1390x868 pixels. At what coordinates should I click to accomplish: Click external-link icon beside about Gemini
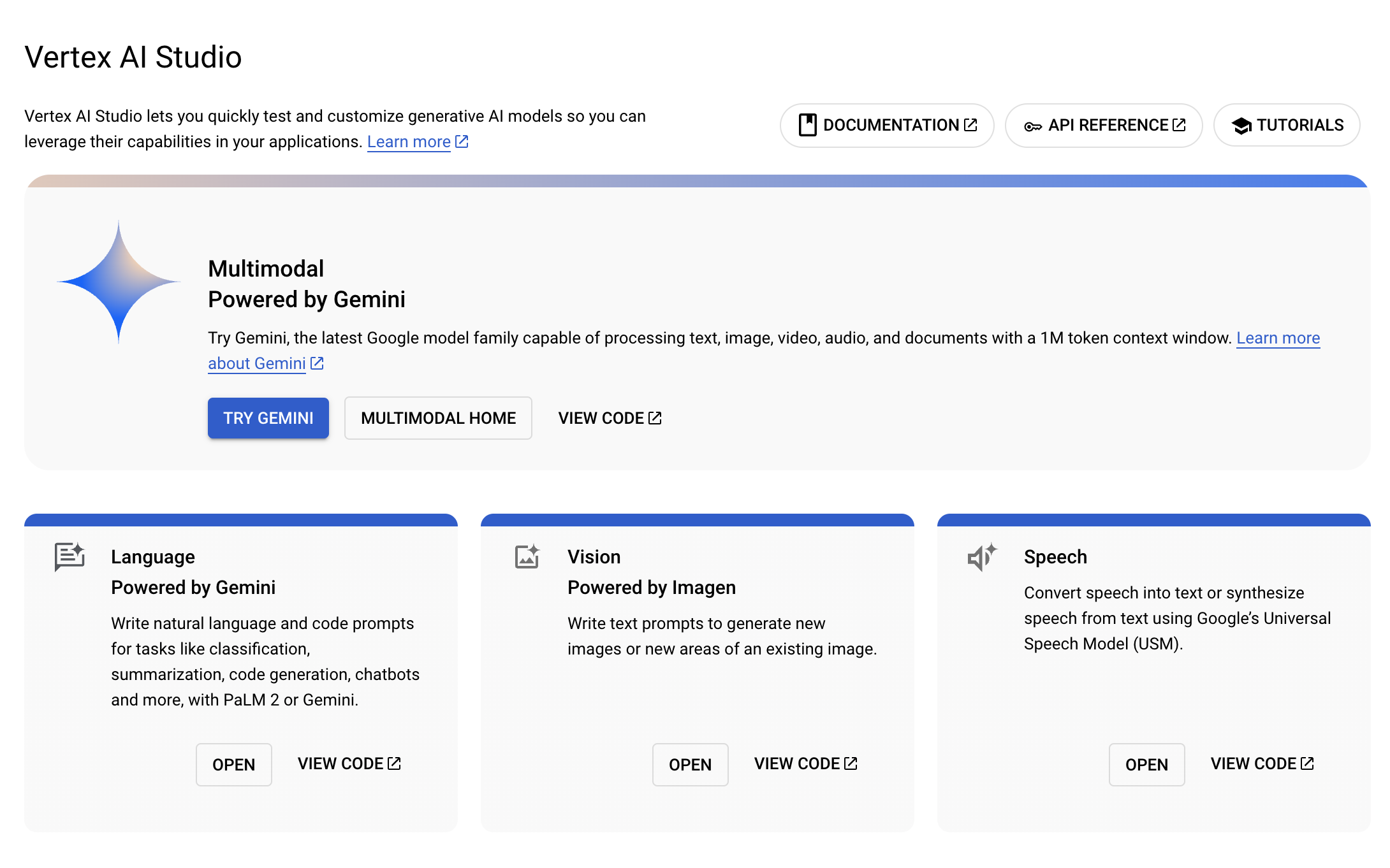(317, 363)
